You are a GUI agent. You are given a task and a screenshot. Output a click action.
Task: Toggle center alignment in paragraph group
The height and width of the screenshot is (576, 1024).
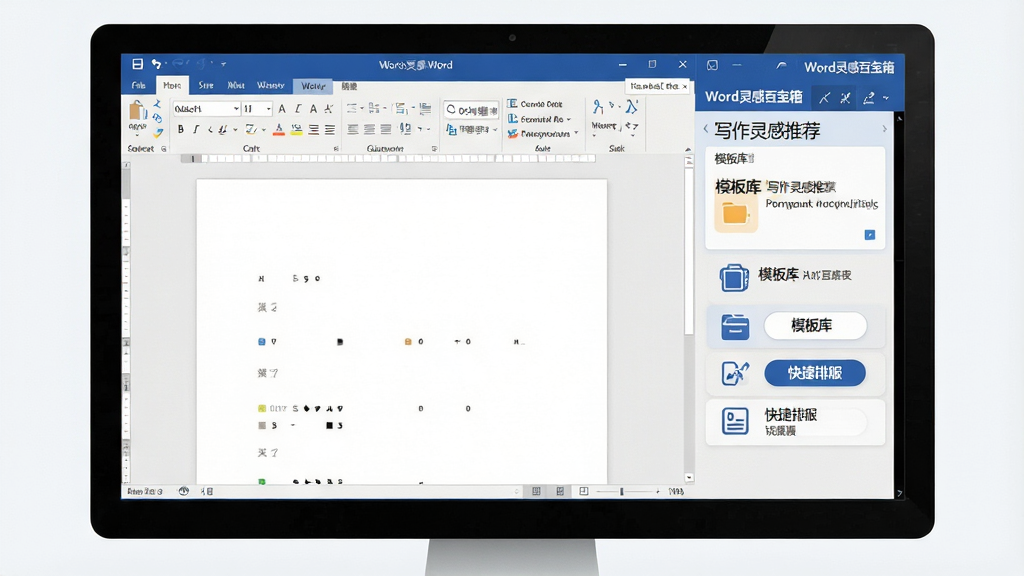coord(370,129)
